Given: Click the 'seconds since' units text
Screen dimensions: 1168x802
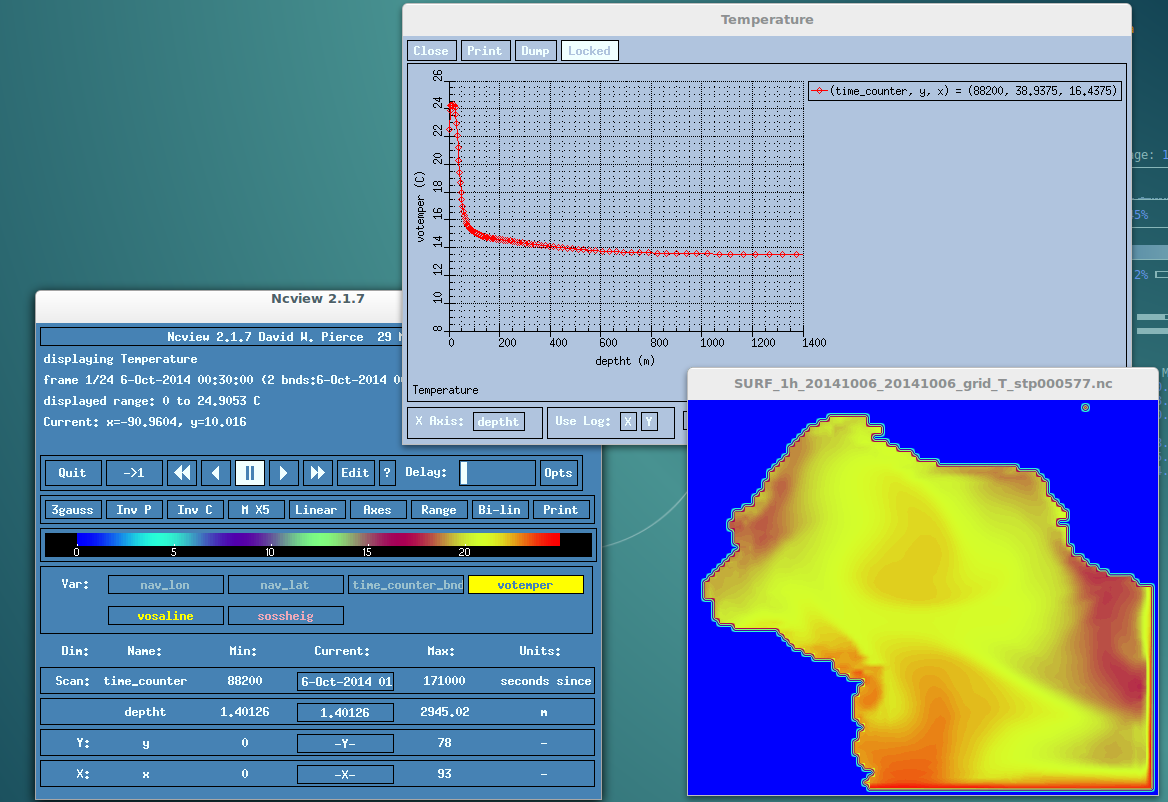Looking at the screenshot, I should [x=546, y=681].
